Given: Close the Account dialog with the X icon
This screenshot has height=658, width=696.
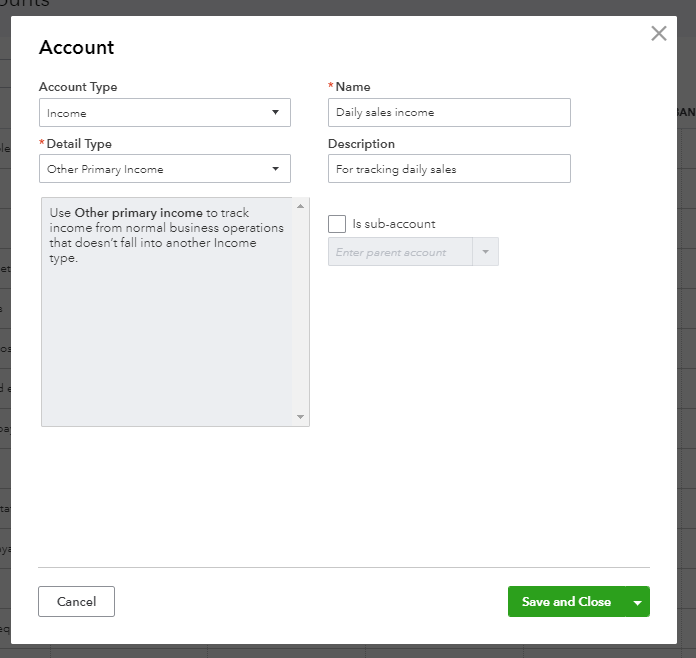Looking at the screenshot, I should click(x=658, y=34).
